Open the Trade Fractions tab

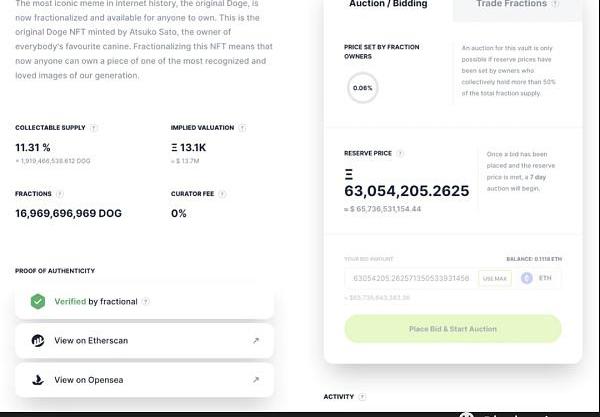511,5
